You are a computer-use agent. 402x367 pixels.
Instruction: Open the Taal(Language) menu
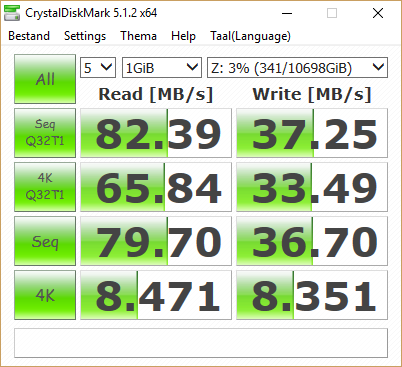tap(250, 36)
